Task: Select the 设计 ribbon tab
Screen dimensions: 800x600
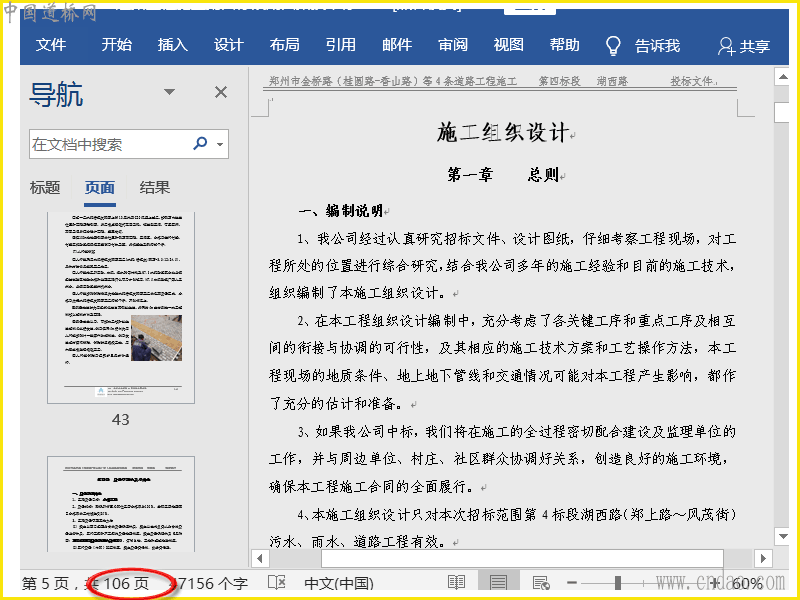Action: tap(229, 45)
